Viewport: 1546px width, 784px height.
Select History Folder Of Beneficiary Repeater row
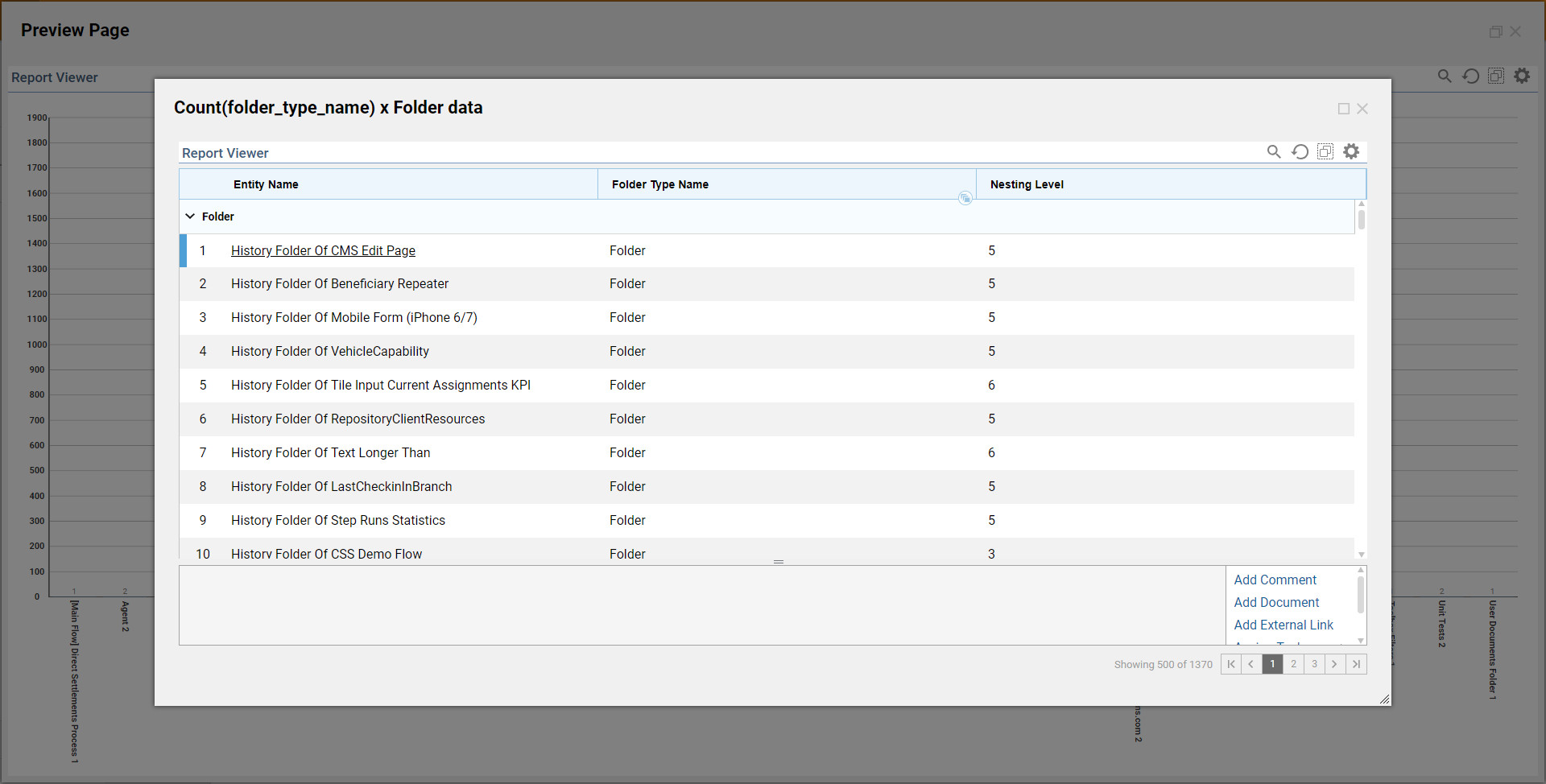coord(767,284)
